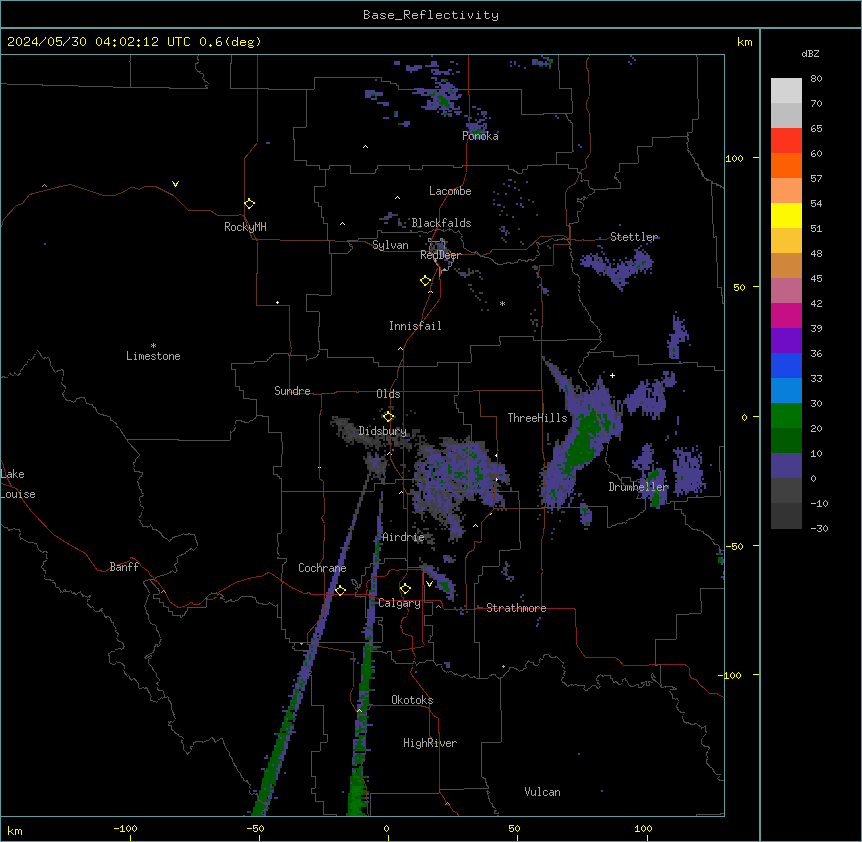This screenshot has width=862, height=842.
Task: Click the Sundre city label
Action: click(x=292, y=391)
